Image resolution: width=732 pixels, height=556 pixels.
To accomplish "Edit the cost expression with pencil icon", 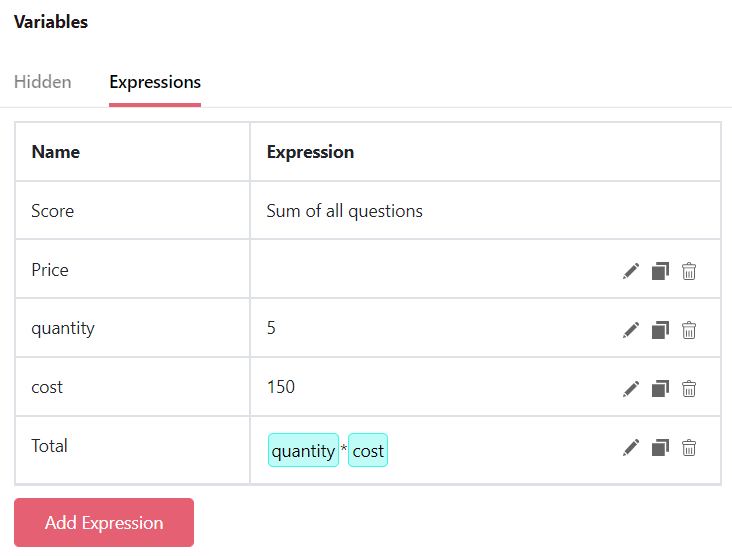I will click(631, 389).
